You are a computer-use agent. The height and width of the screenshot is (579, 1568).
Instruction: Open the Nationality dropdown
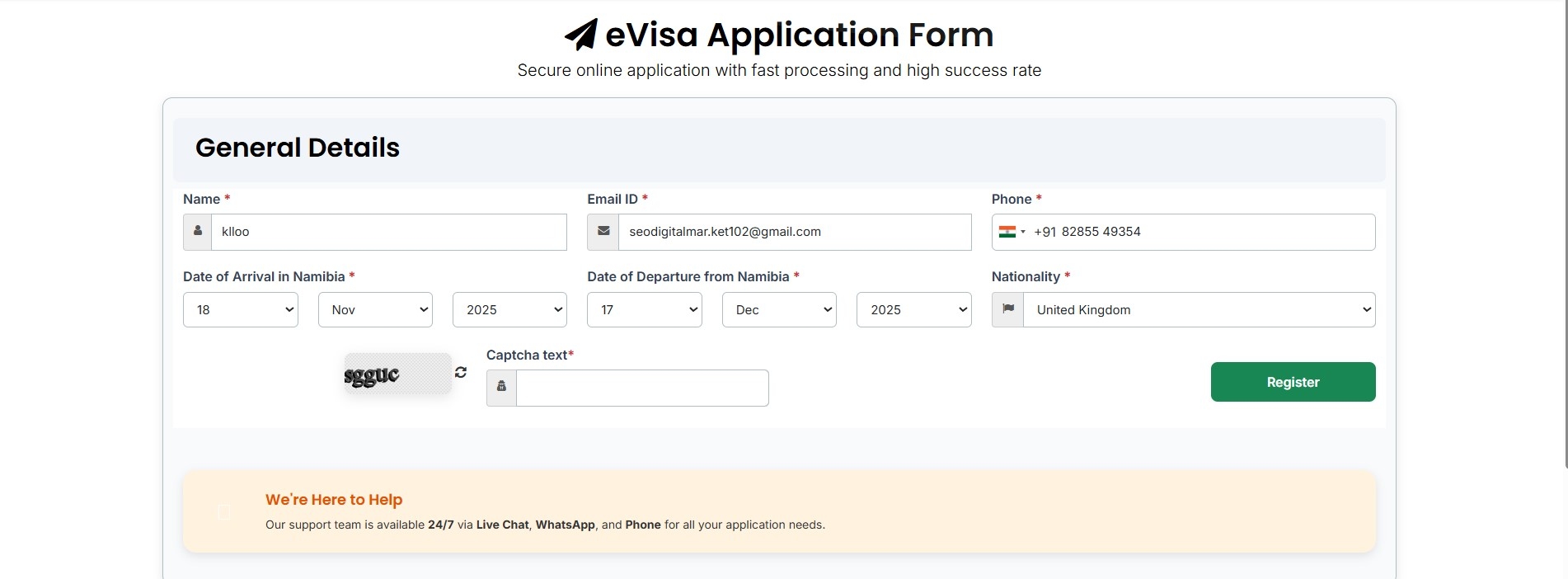(1199, 309)
